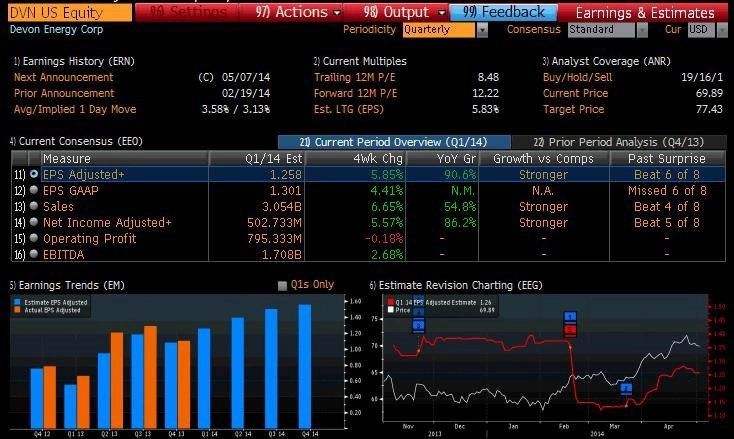This screenshot has height=439, width=734.
Task: Open 1) Earnings History (ERN) section
Action: point(74,61)
